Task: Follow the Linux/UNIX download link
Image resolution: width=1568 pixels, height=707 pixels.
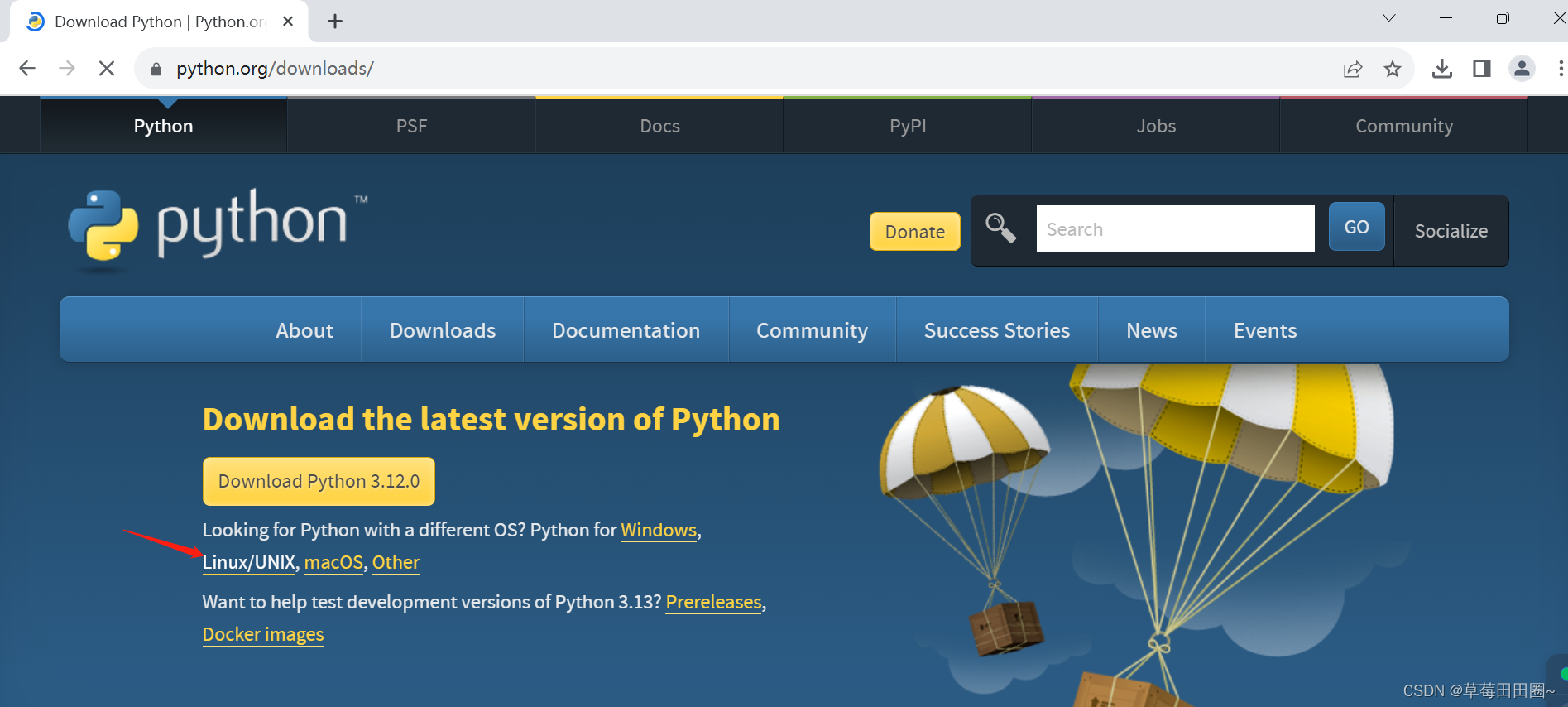Action: coord(249,562)
